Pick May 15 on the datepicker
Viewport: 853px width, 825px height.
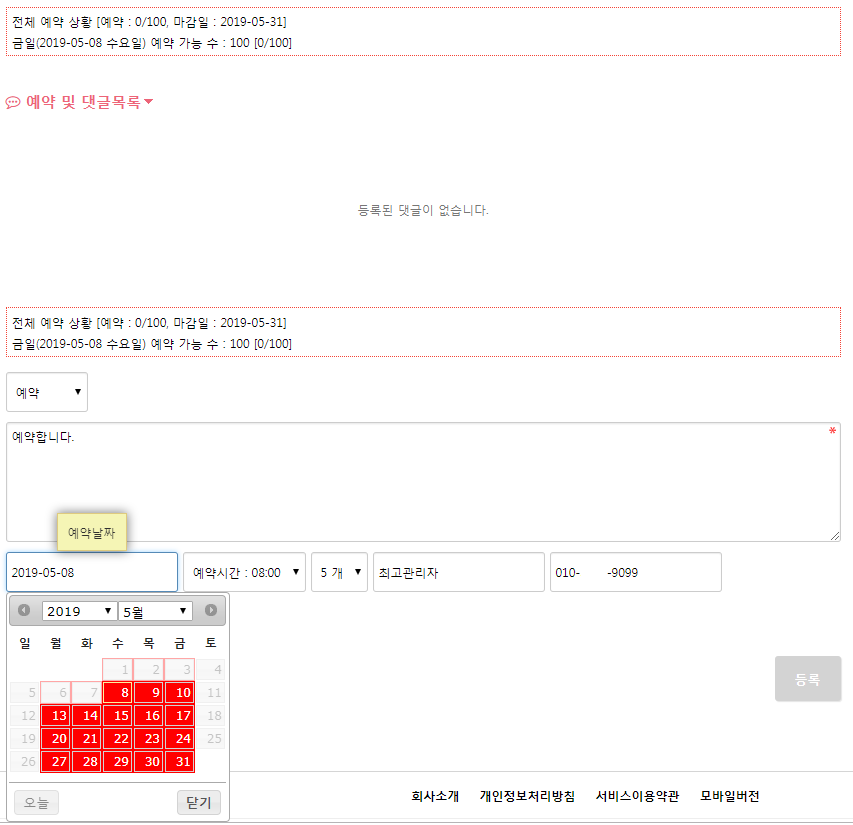point(118,716)
